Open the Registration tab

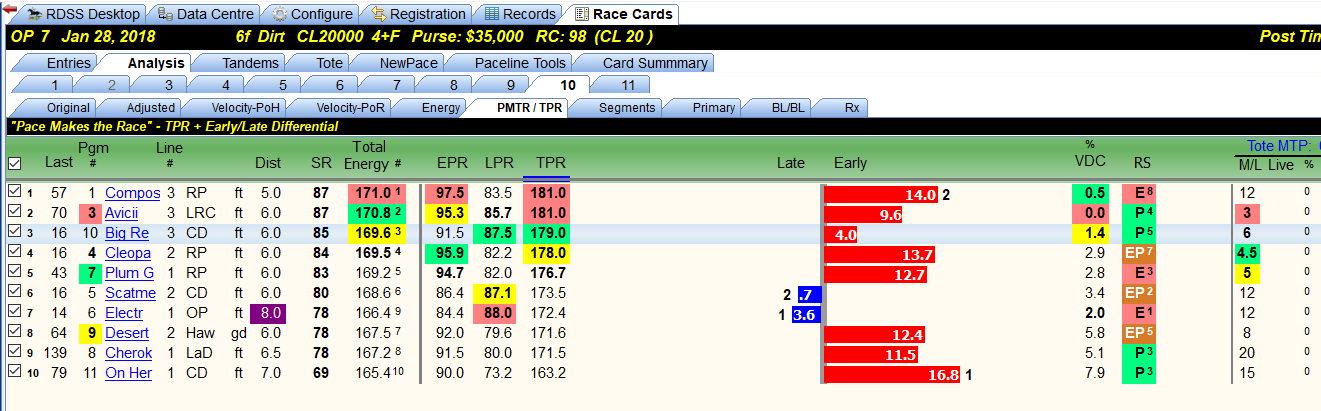click(416, 14)
